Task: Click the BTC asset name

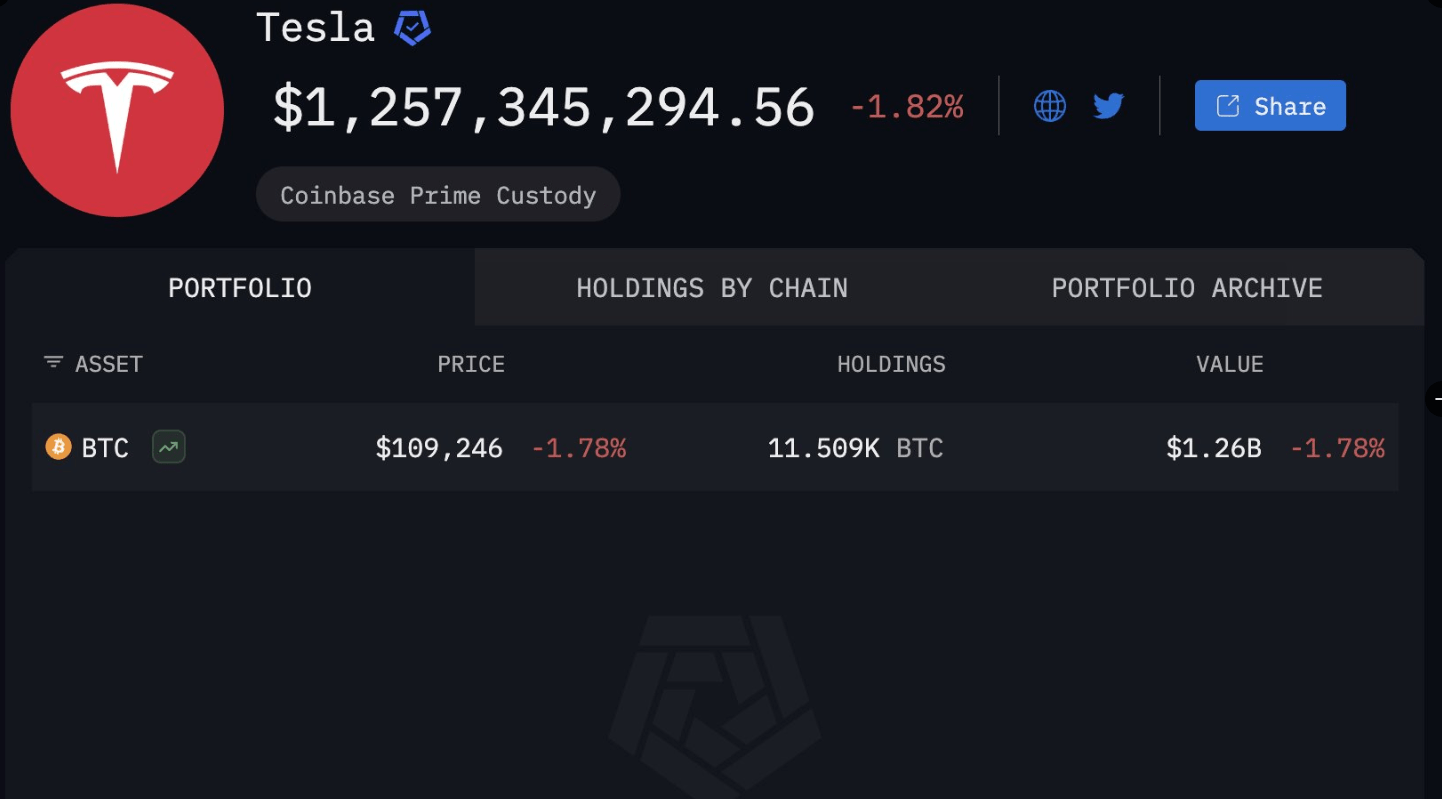Action: (x=105, y=447)
